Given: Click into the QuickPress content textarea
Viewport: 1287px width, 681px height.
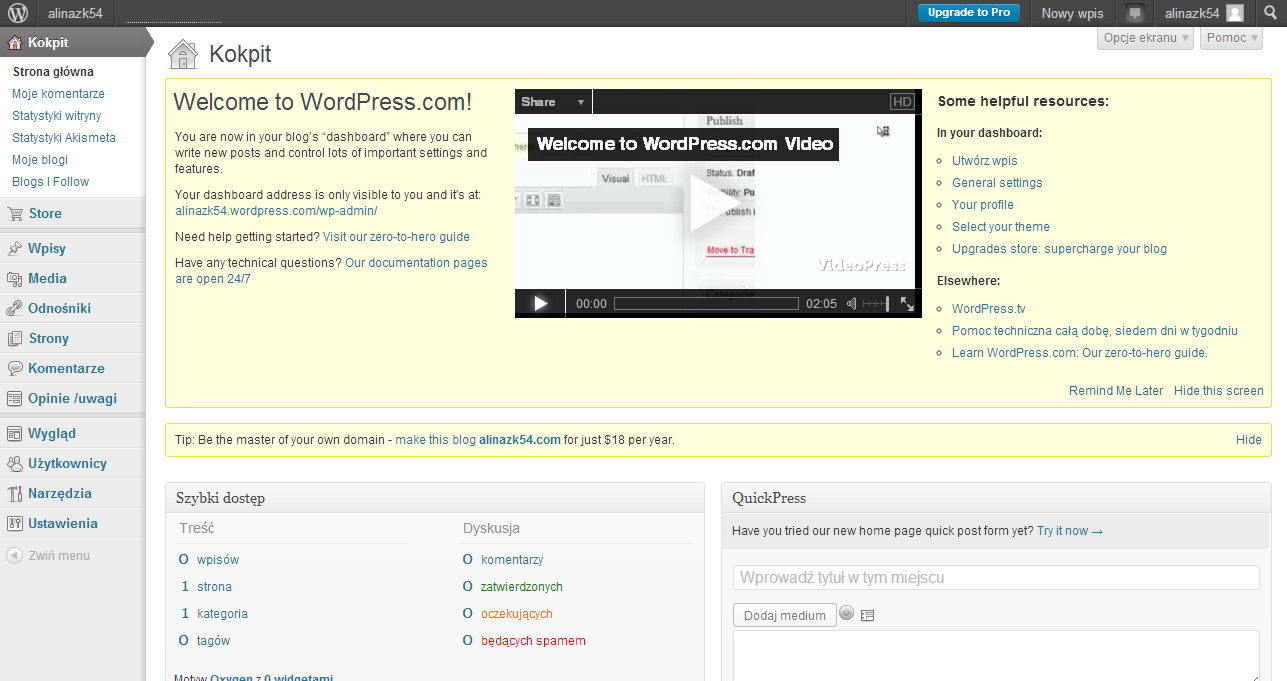Looking at the screenshot, I should (996, 656).
